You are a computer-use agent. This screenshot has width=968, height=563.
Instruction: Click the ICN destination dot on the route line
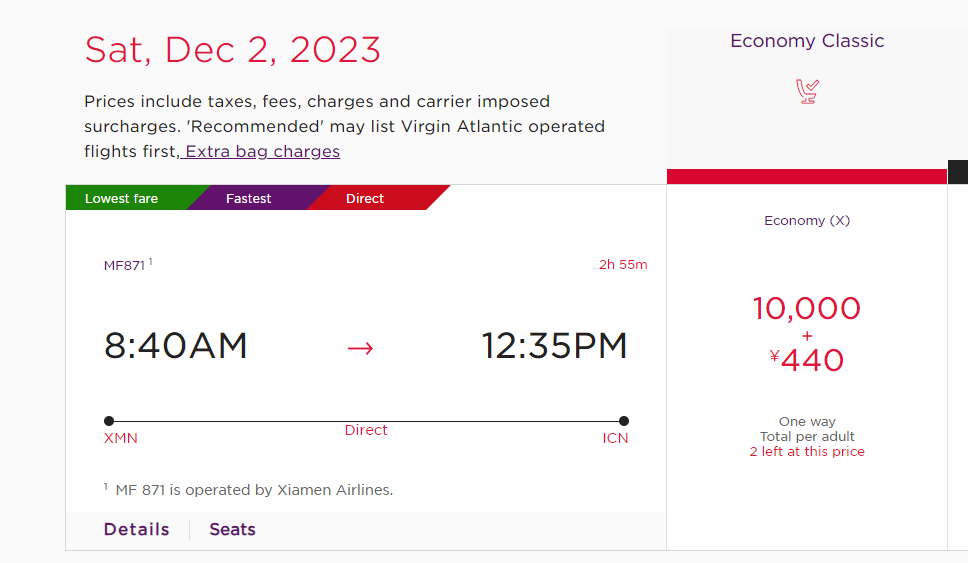click(624, 421)
